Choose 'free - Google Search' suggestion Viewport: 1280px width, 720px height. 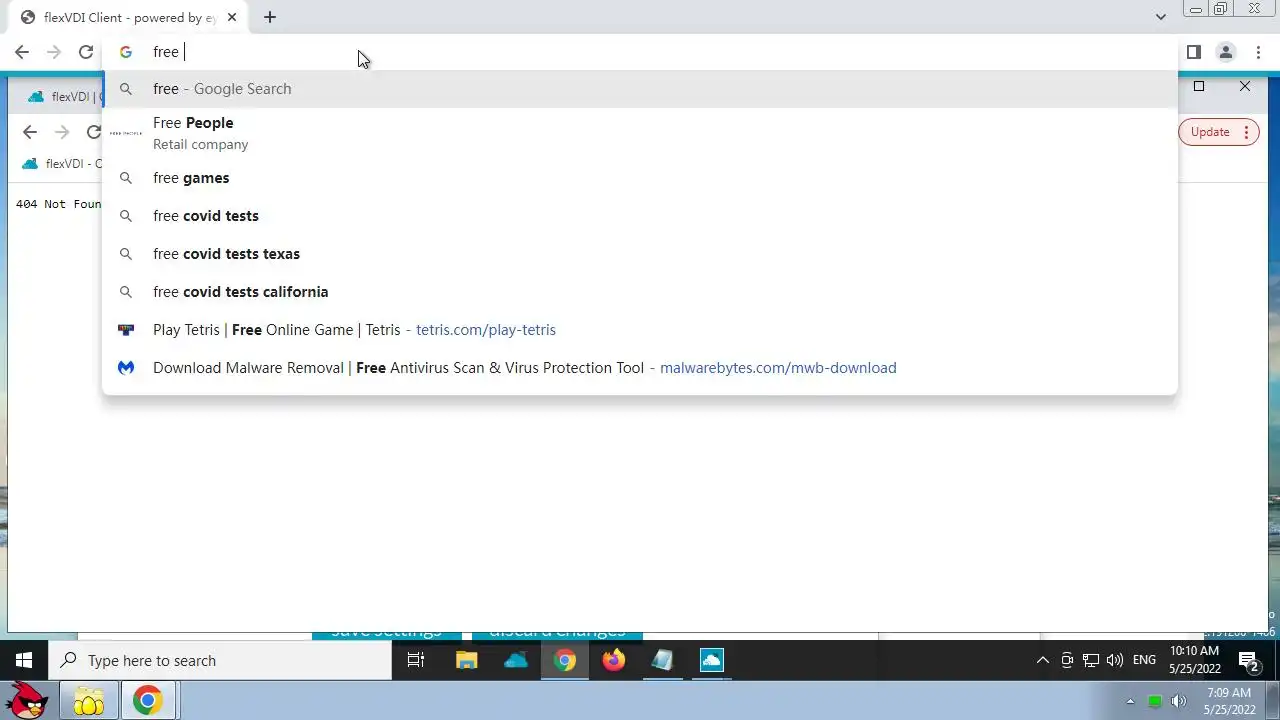point(640,89)
